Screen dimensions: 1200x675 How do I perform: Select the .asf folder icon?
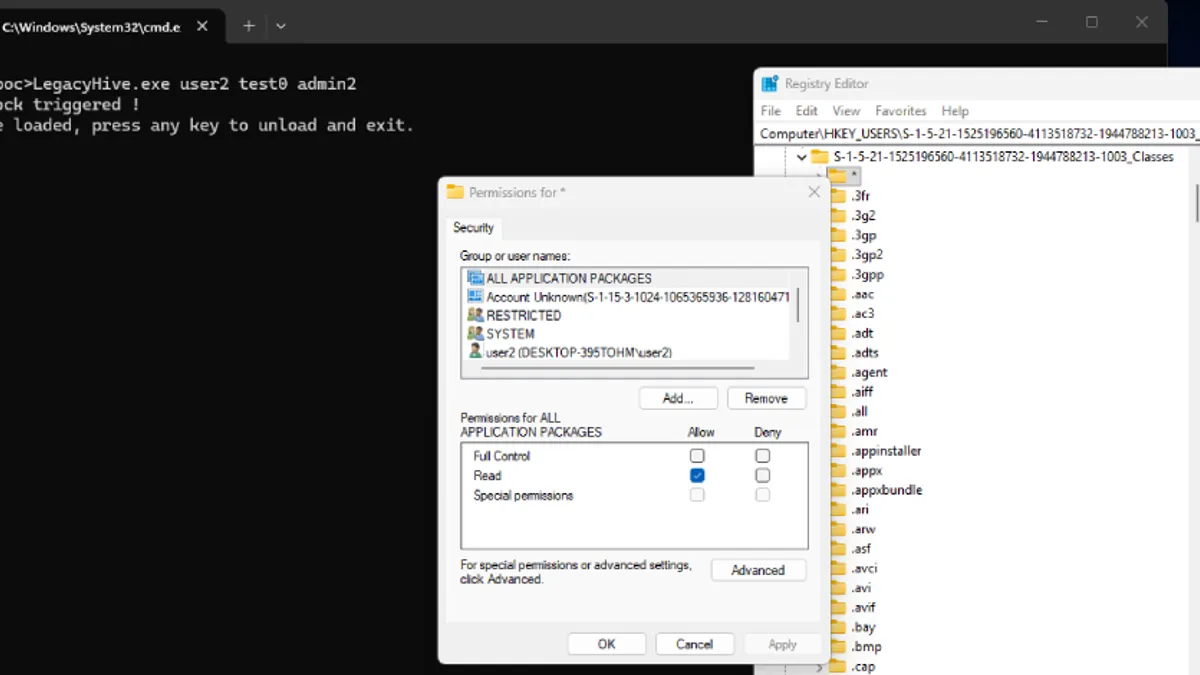tap(839, 548)
